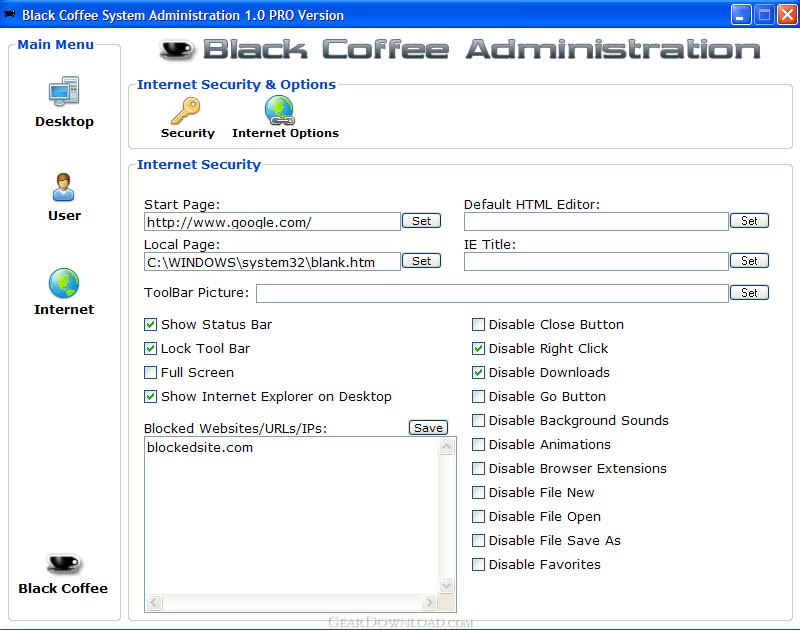800x630 pixels.
Task: Click inside the Blocked Websites text area
Action: click(292, 515)
